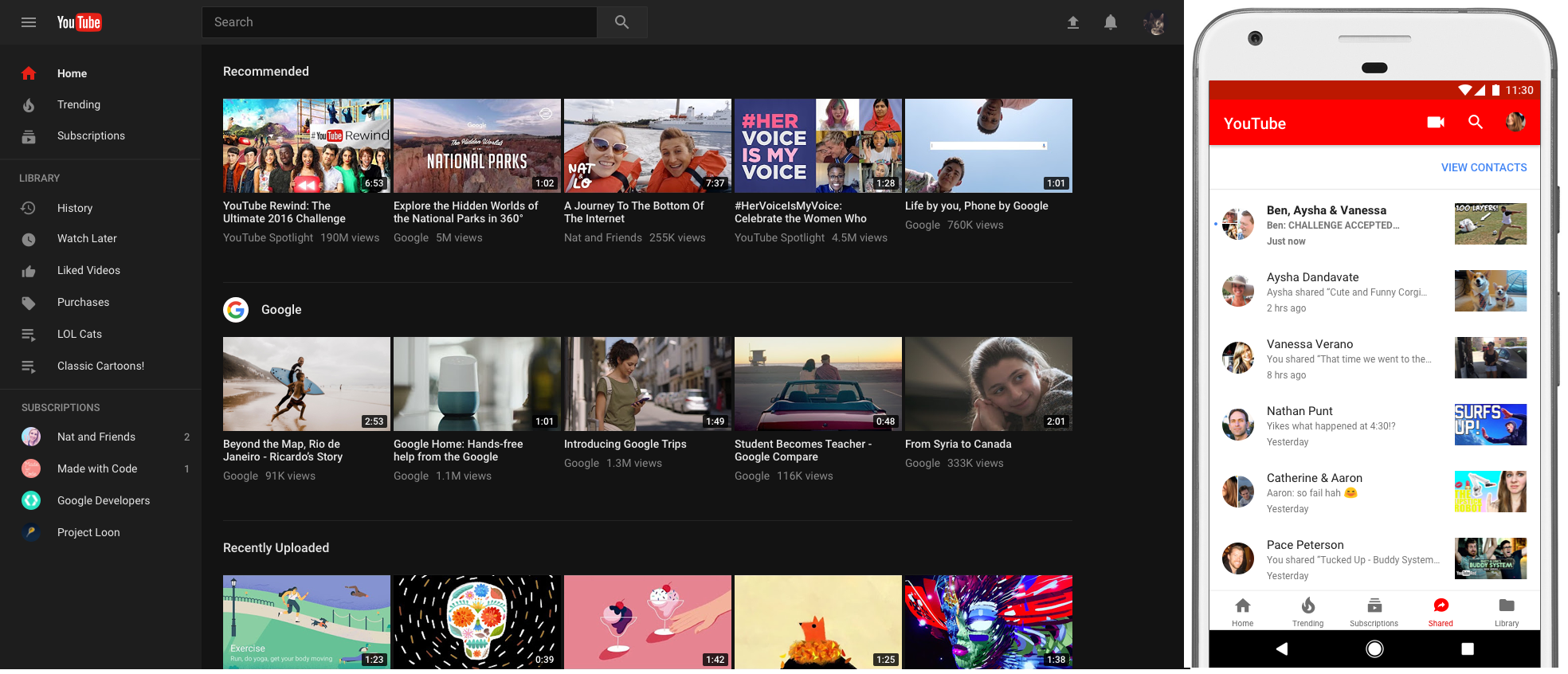Screen dimensions: 1568x674
Task: Tap the Library tab in phone app
Action: click(x=1507, y=612)
